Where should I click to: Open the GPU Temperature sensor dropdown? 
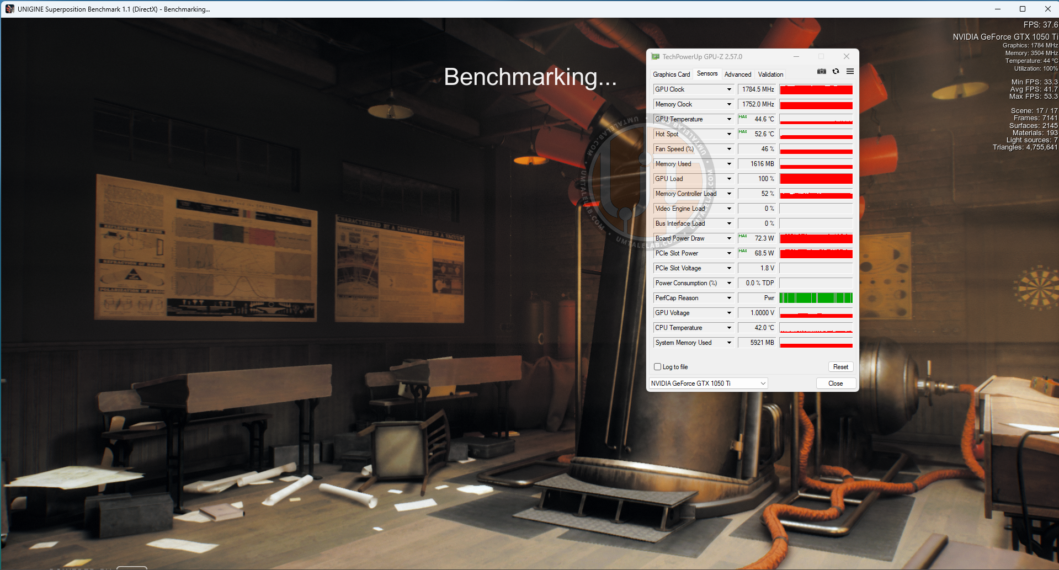(x=729, y=119)
